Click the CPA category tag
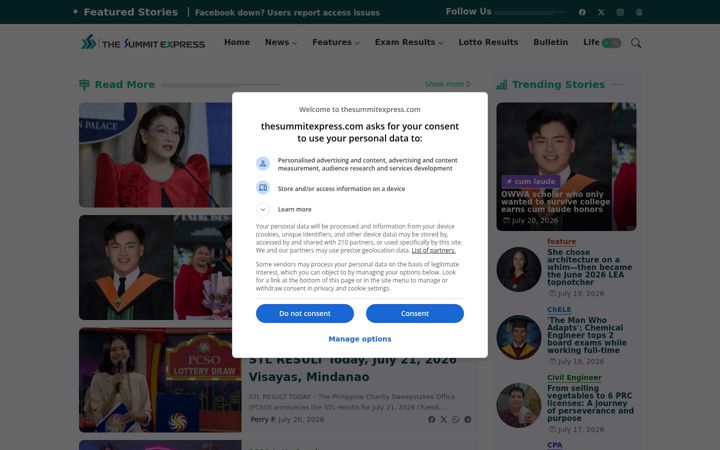The image size is (720, 450). [554, 445]
